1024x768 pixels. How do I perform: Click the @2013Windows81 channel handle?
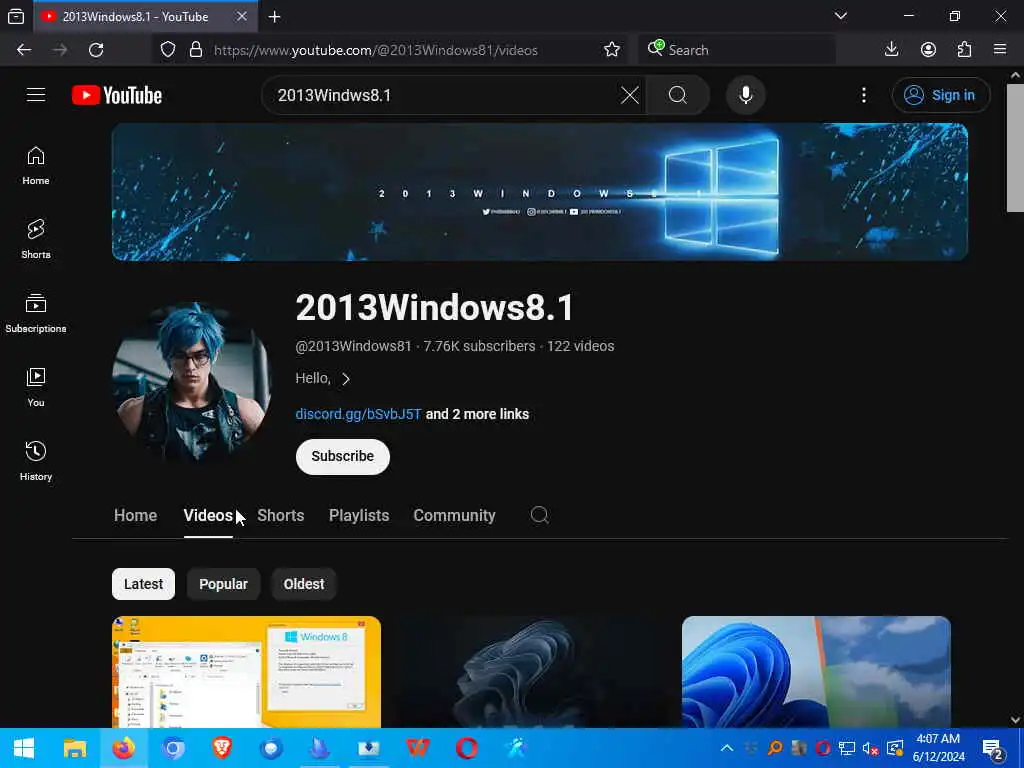[x=353, y=346]
